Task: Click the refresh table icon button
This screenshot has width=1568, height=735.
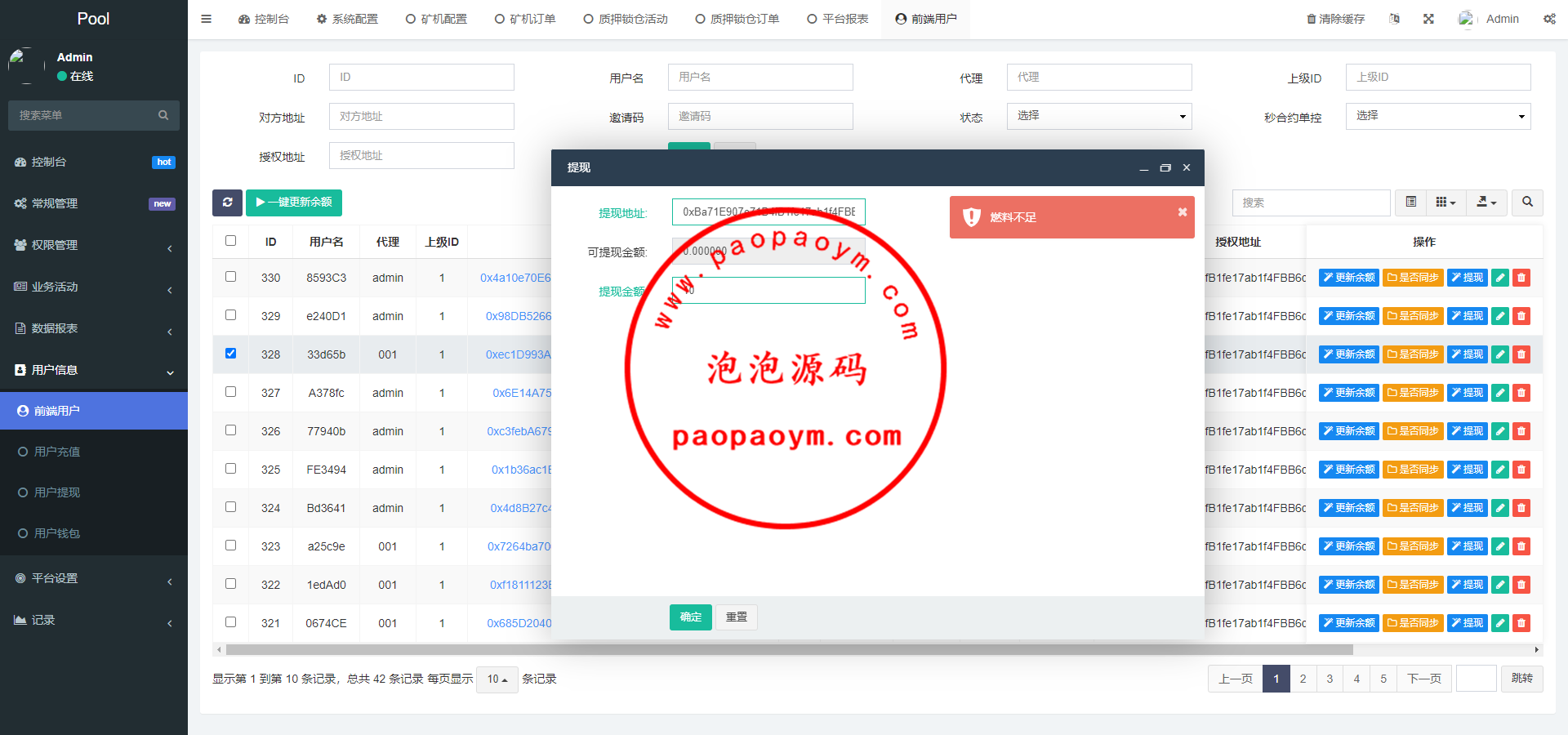Action: click(227, 203)
